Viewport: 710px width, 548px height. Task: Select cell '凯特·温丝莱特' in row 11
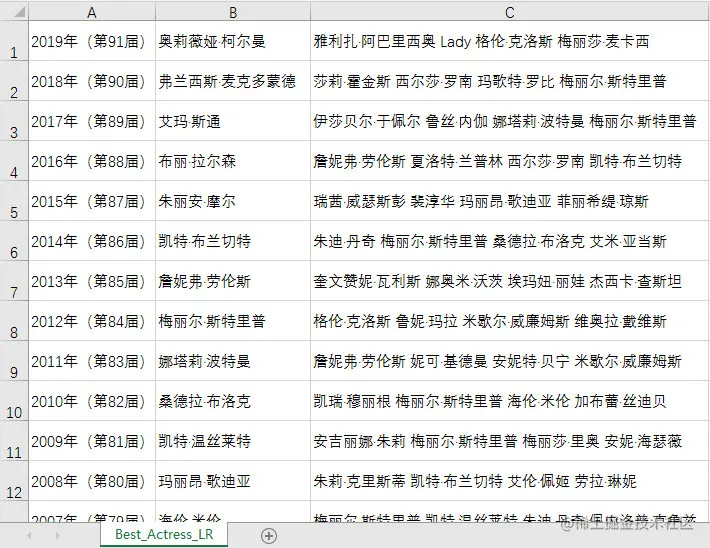click(233, 441)
